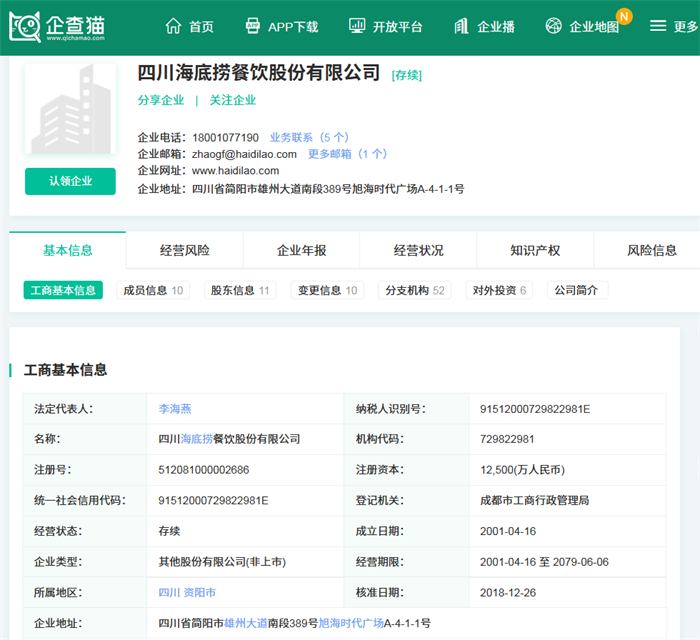Click the printer icon beside APP下载
This screenshot has height=640, width=700.
253,26
